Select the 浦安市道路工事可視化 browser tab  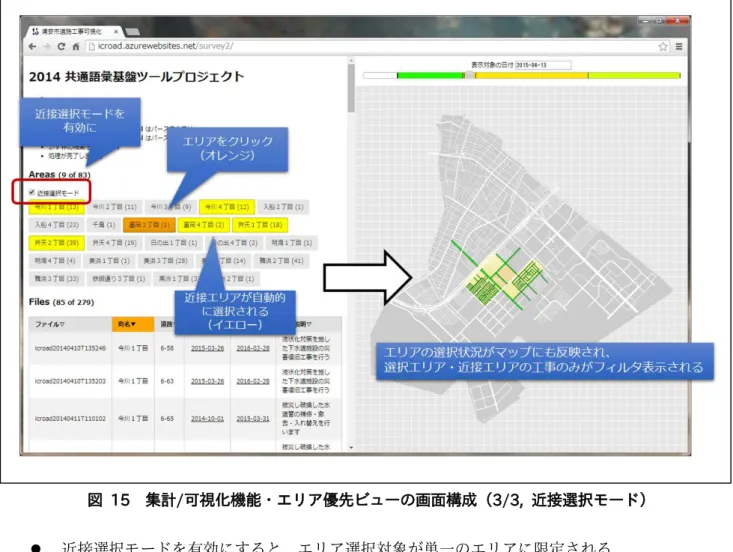pos(71,32)
